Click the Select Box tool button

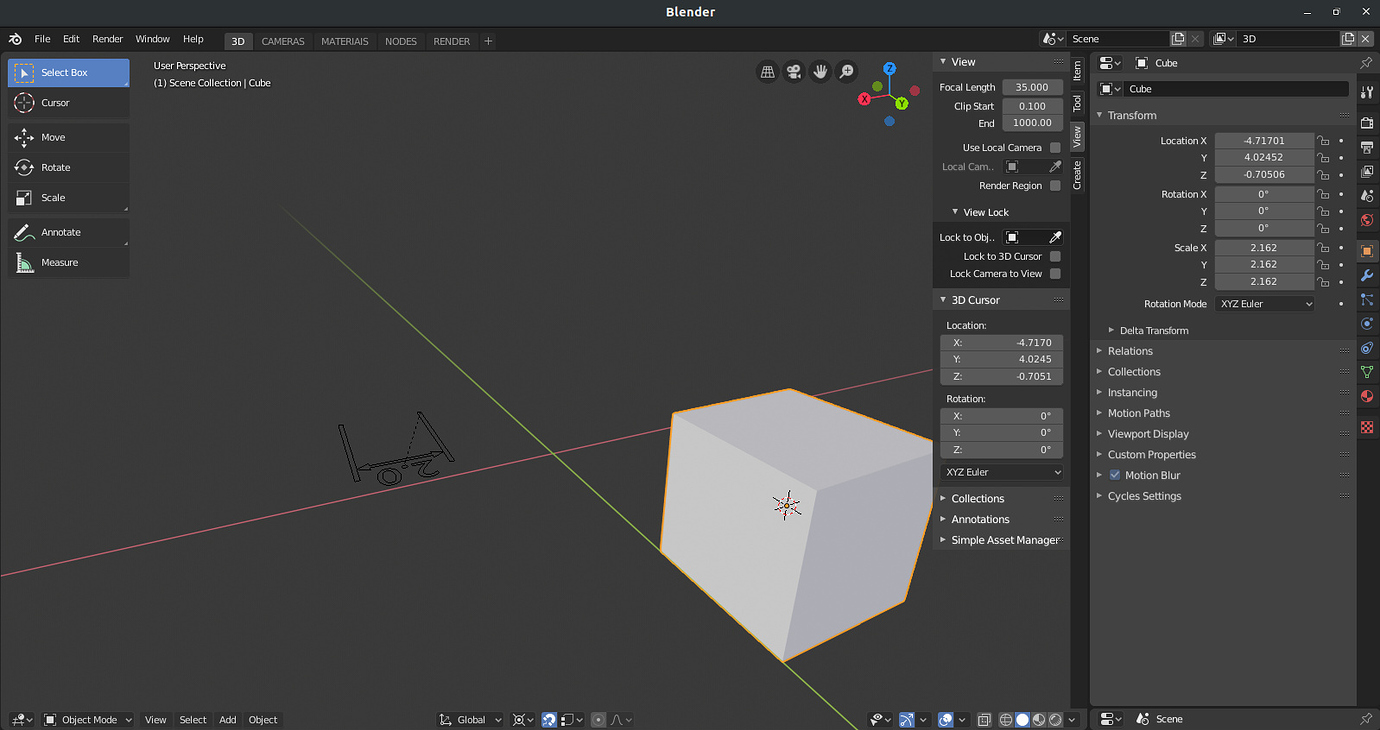tap(67, 72)
